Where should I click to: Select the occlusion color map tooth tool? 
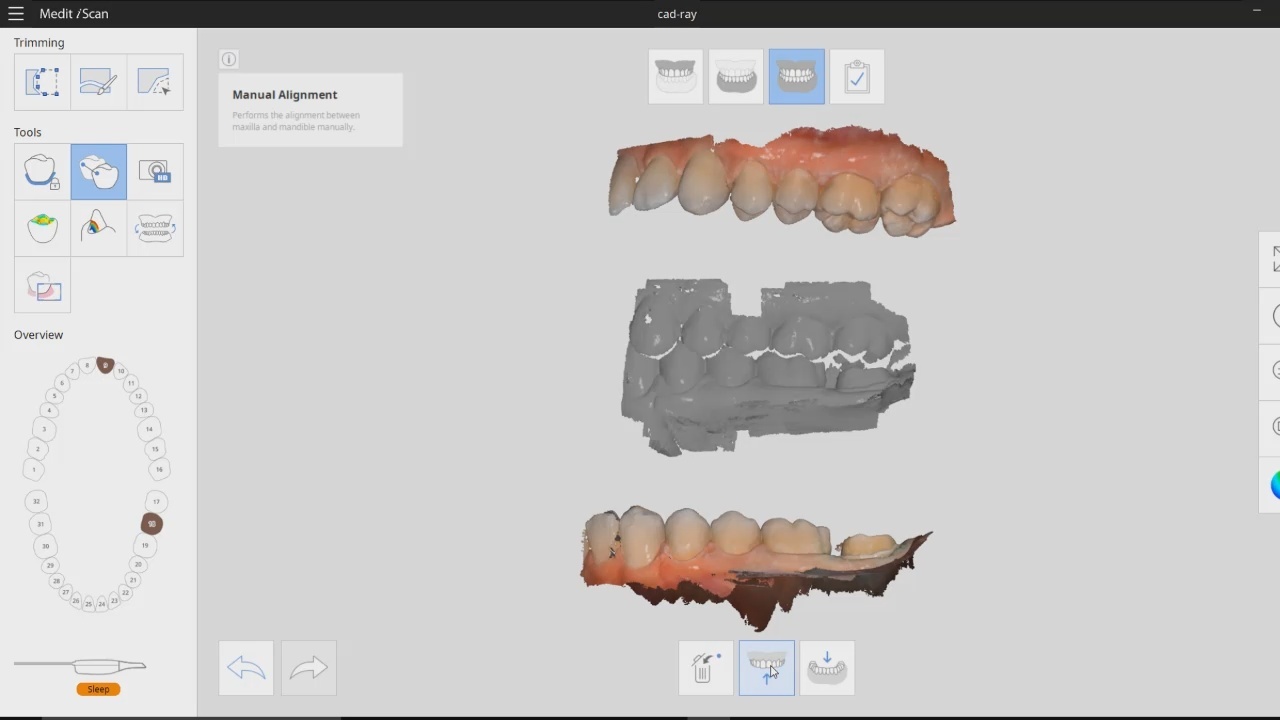[42, 228]
